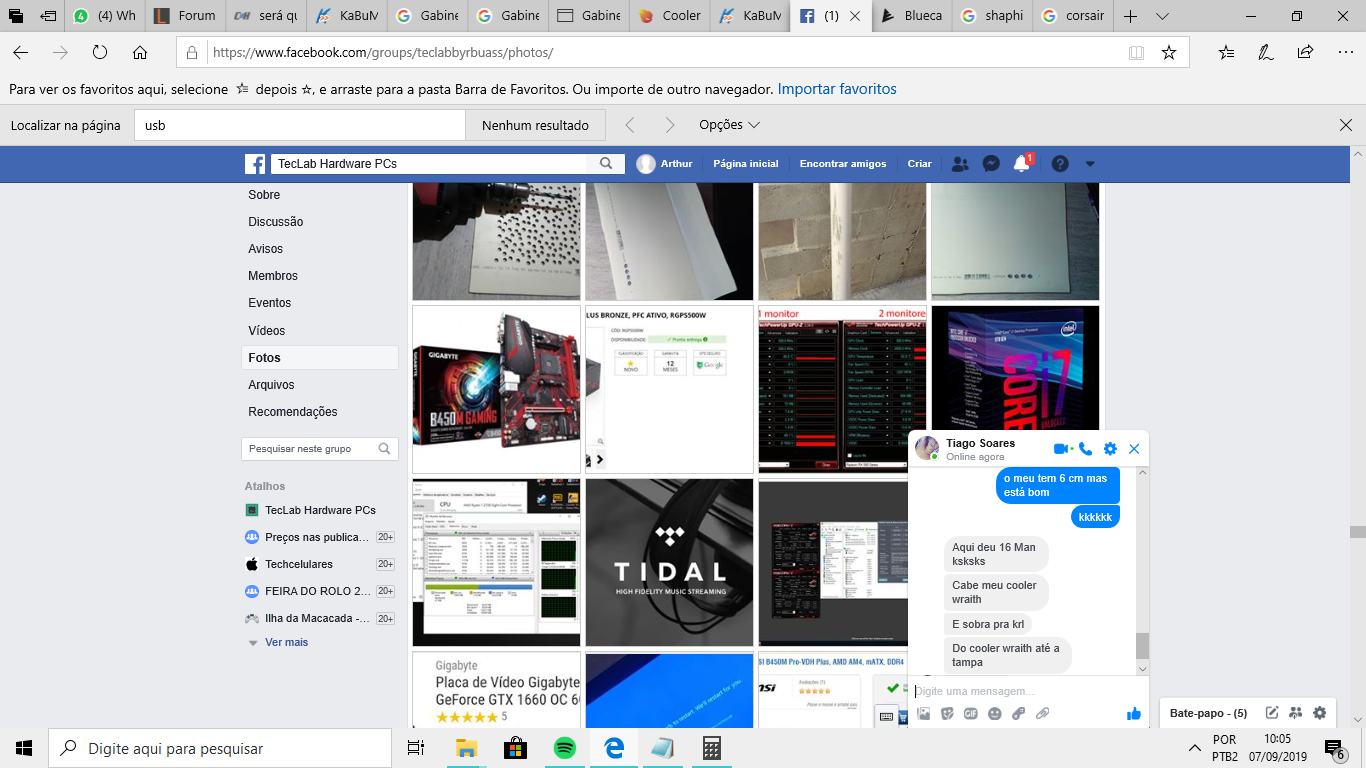
Task: Open Techcelulares shortcut
Action: click(x=299, y=564)
